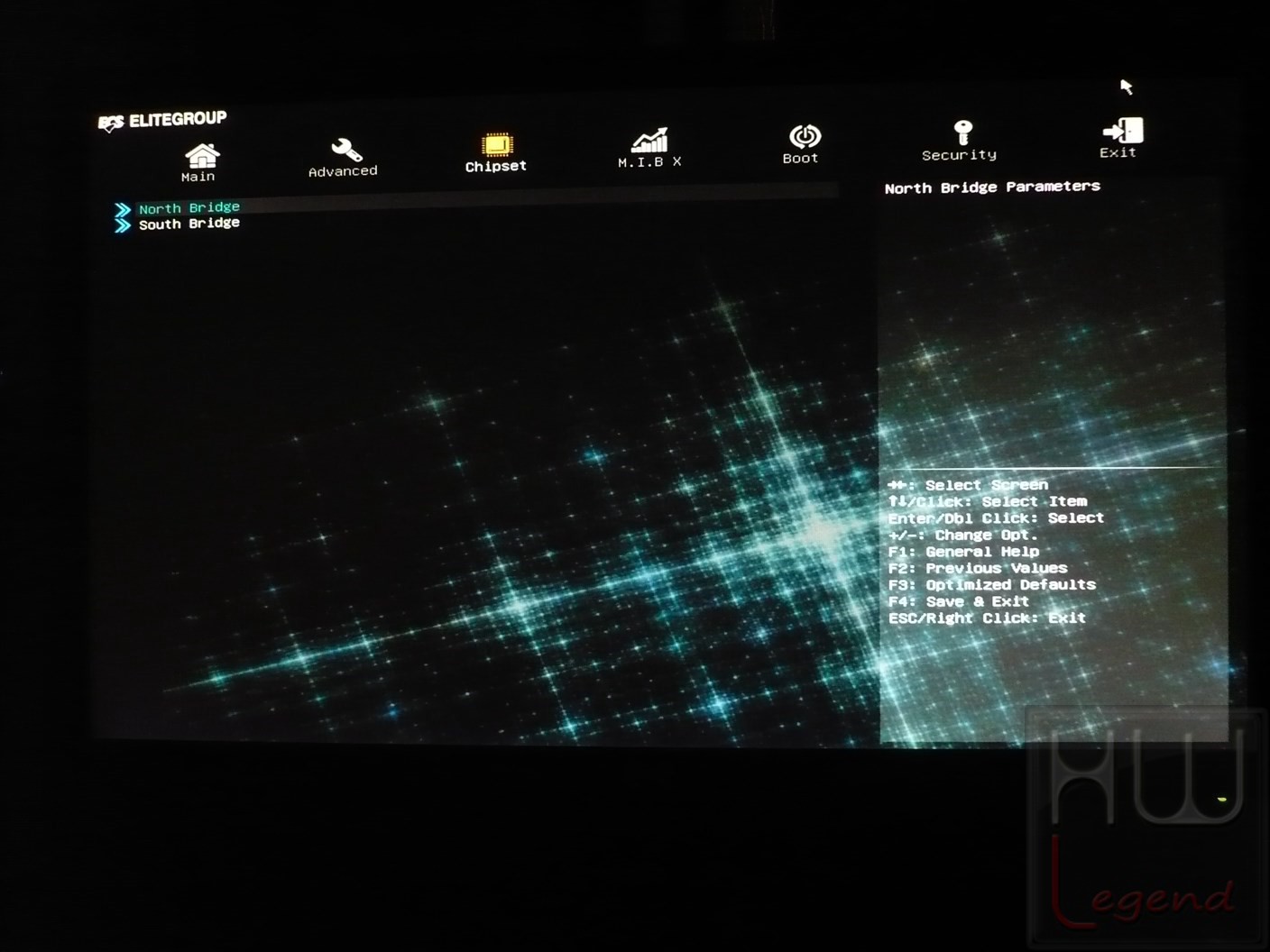Switch to the Security tab label
Screen dimensions: 1270x952
959,155
